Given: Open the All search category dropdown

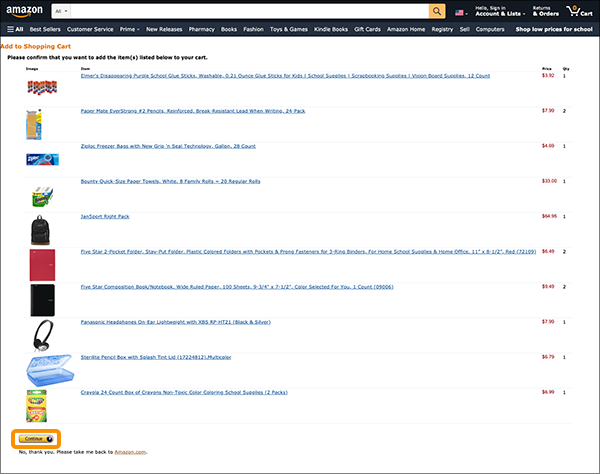Looking at the screenshot, I should (x=61, y=11).
